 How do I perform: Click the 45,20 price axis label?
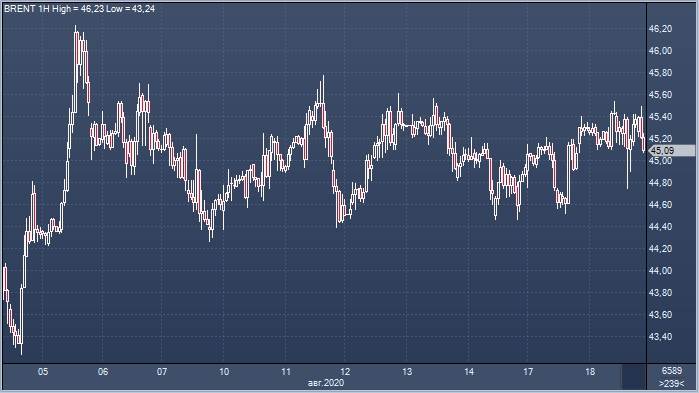660,139
